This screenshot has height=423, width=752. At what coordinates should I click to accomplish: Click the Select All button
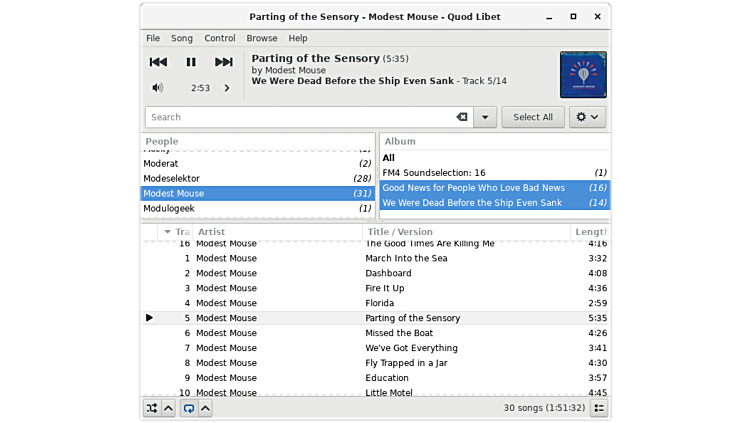tap(533, 117)
